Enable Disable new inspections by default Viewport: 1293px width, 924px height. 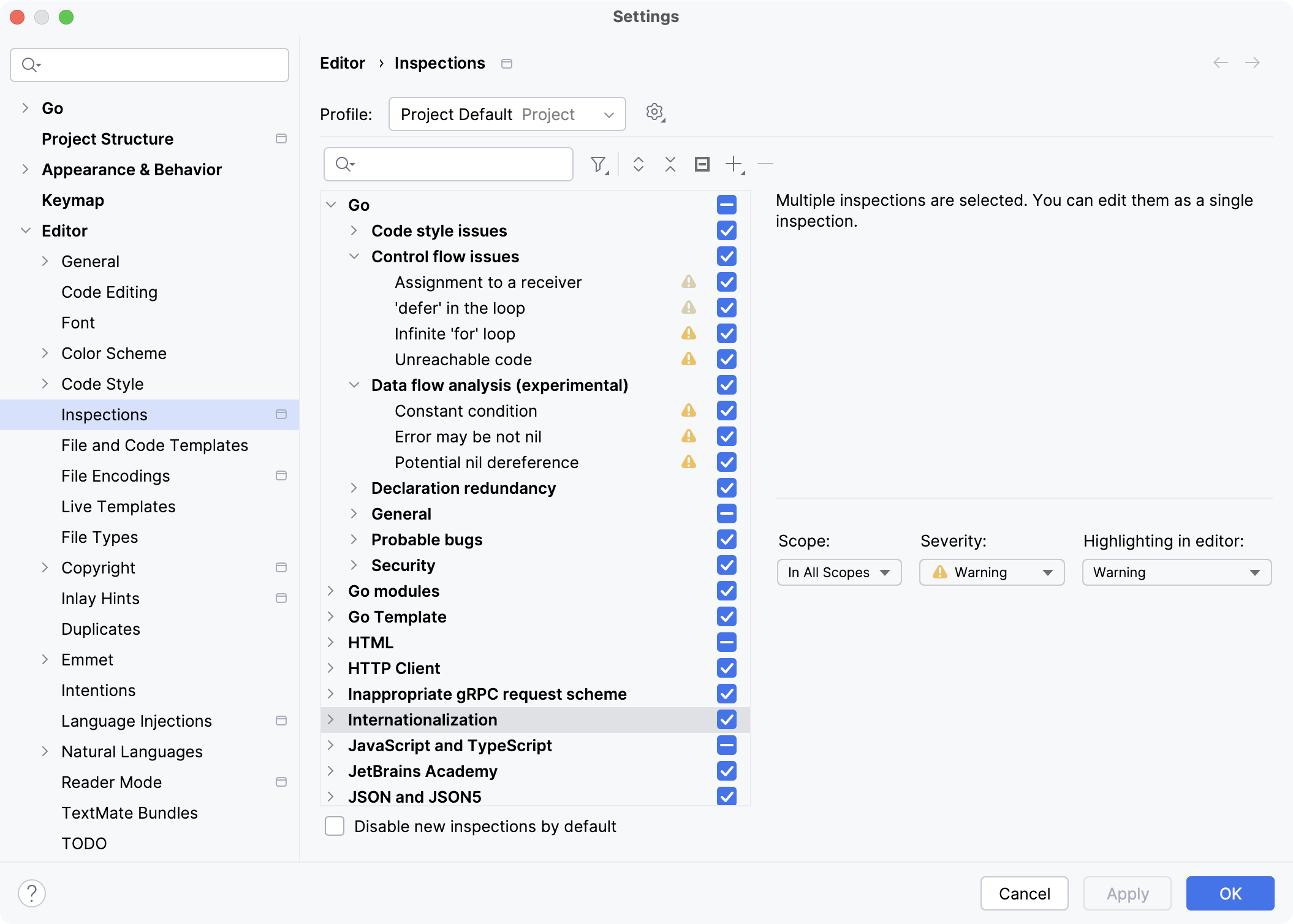[x=335, y=826]
